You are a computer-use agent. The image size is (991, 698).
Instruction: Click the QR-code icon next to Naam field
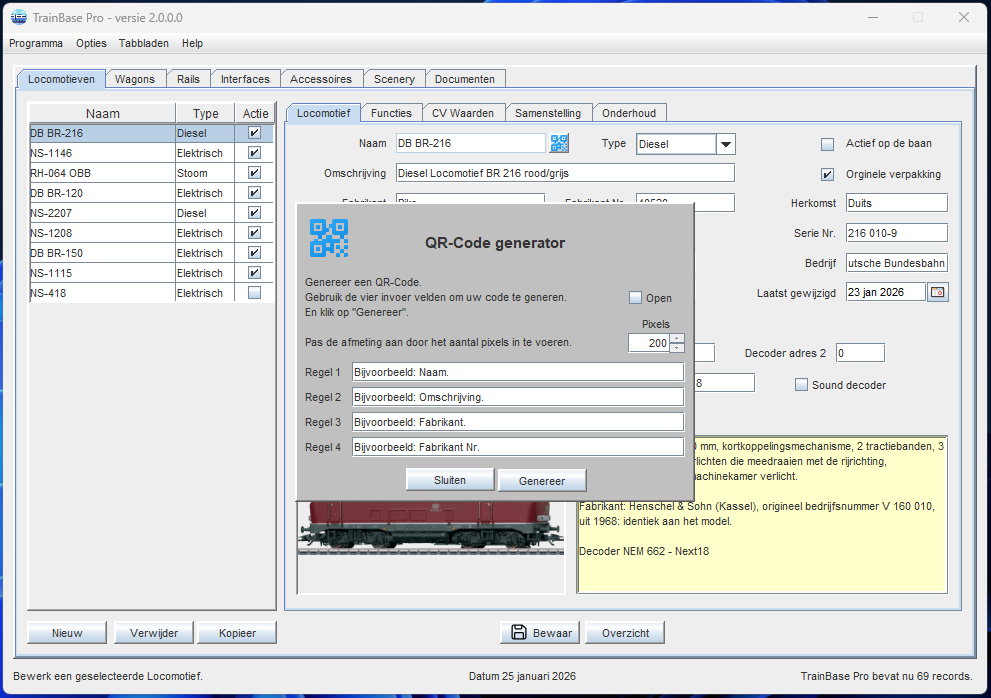(x=559, y=143)
